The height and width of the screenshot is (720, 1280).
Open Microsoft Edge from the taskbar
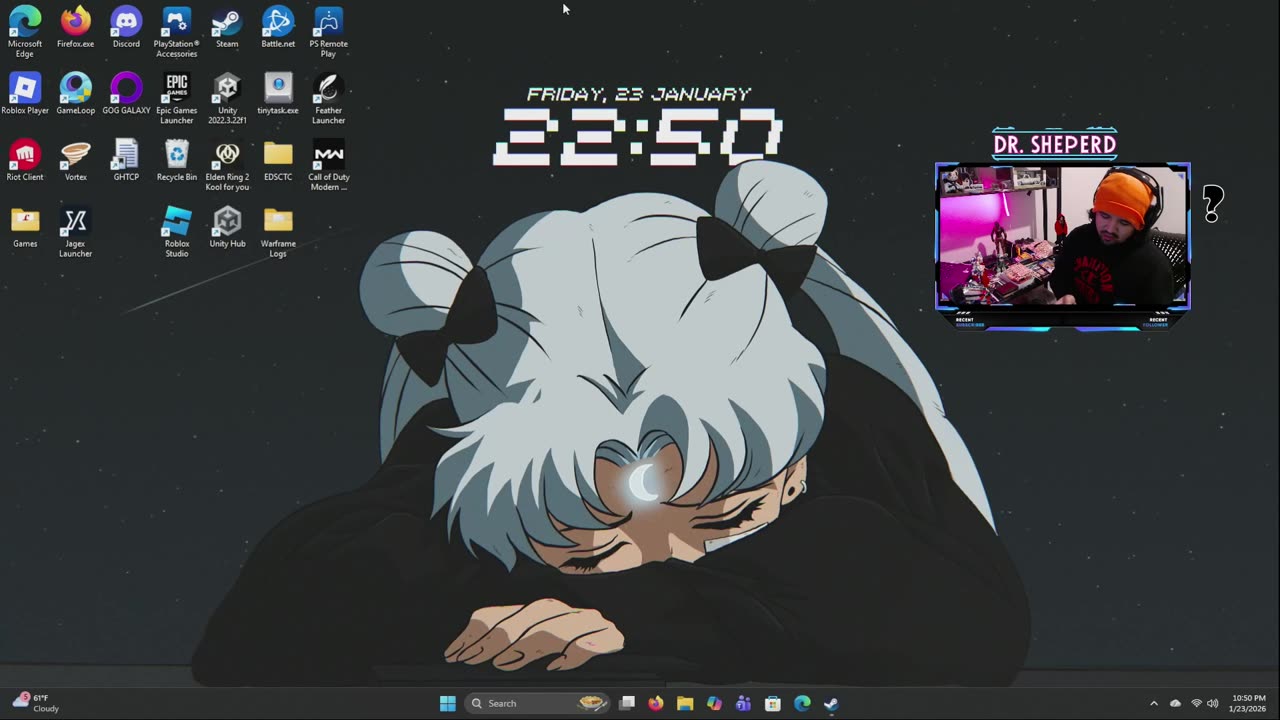802,703
